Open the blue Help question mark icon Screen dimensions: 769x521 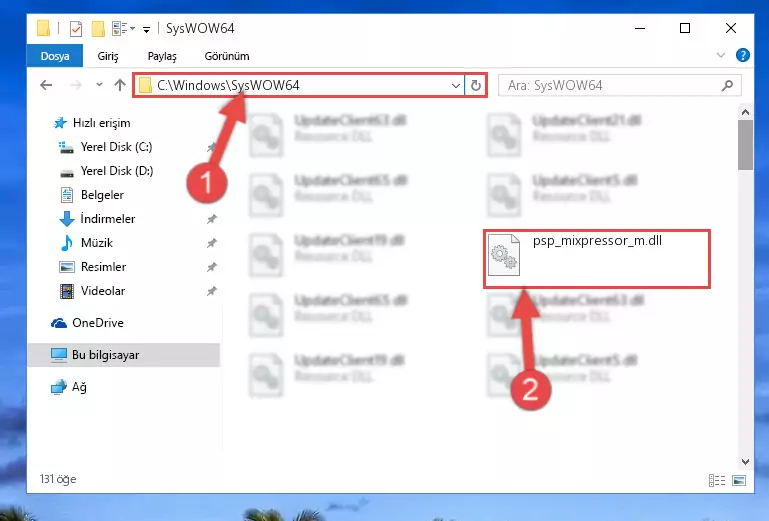[743, 55]
